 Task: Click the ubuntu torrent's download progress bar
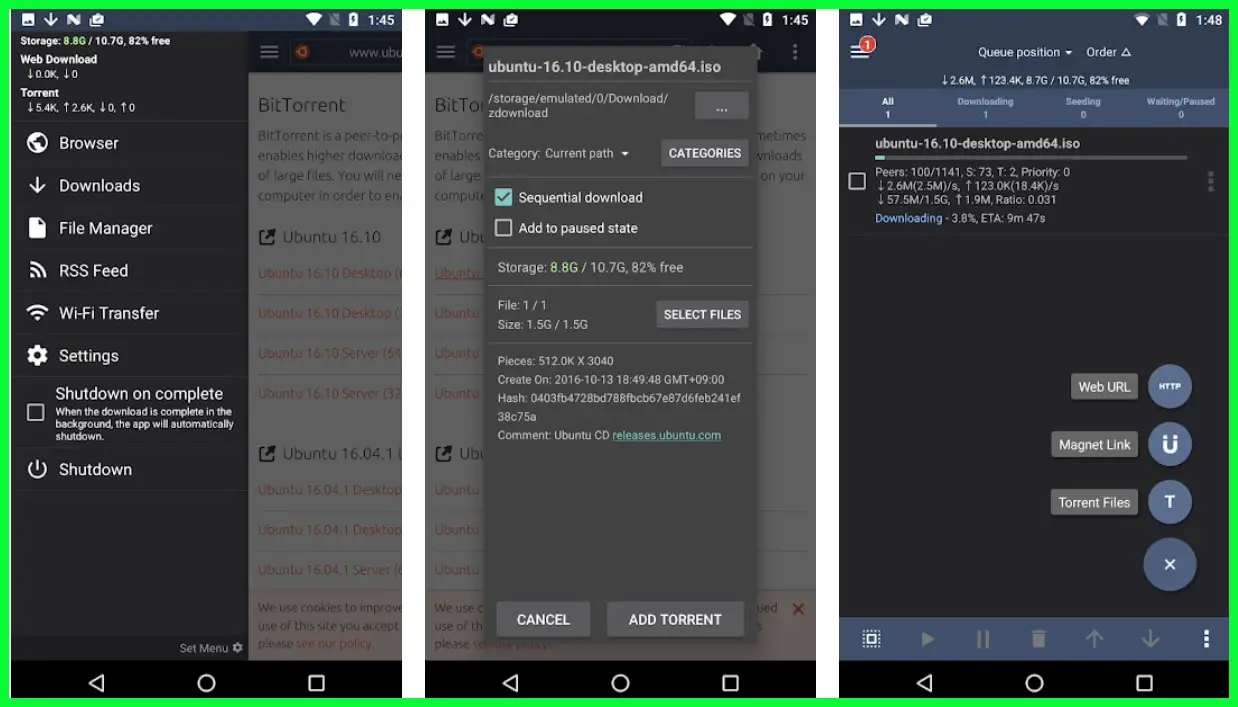pyautogui.click(x=1031, y=158)
